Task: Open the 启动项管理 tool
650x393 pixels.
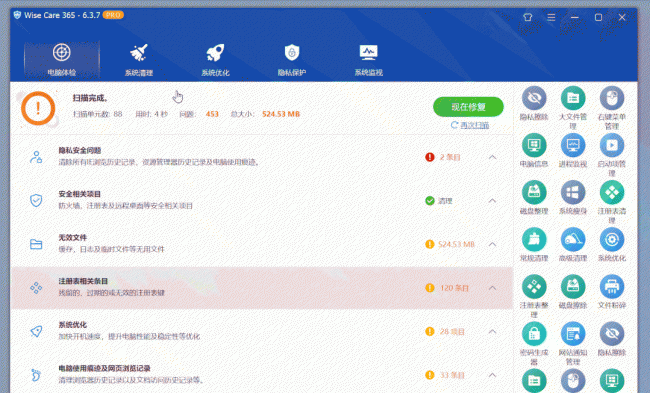Action: [x=611, y=155]
